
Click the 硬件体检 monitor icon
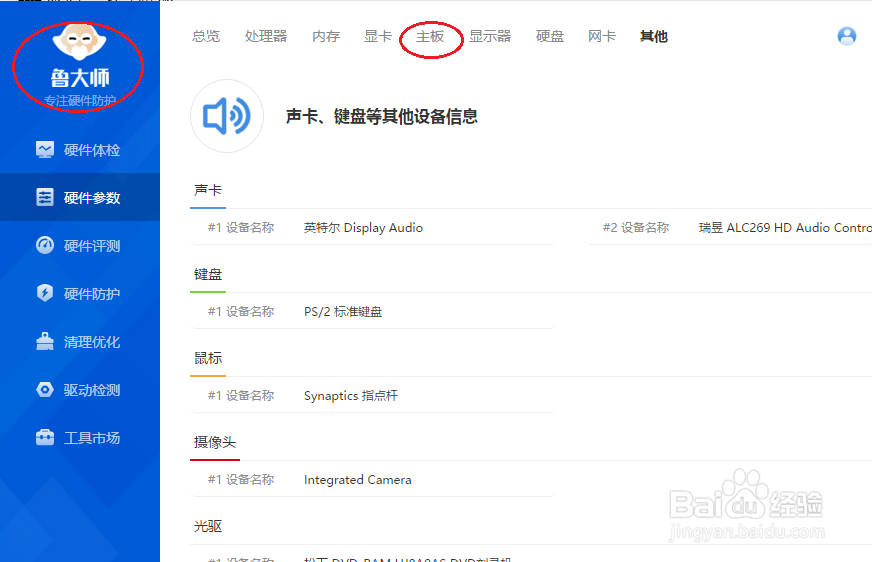pos(45,150)
